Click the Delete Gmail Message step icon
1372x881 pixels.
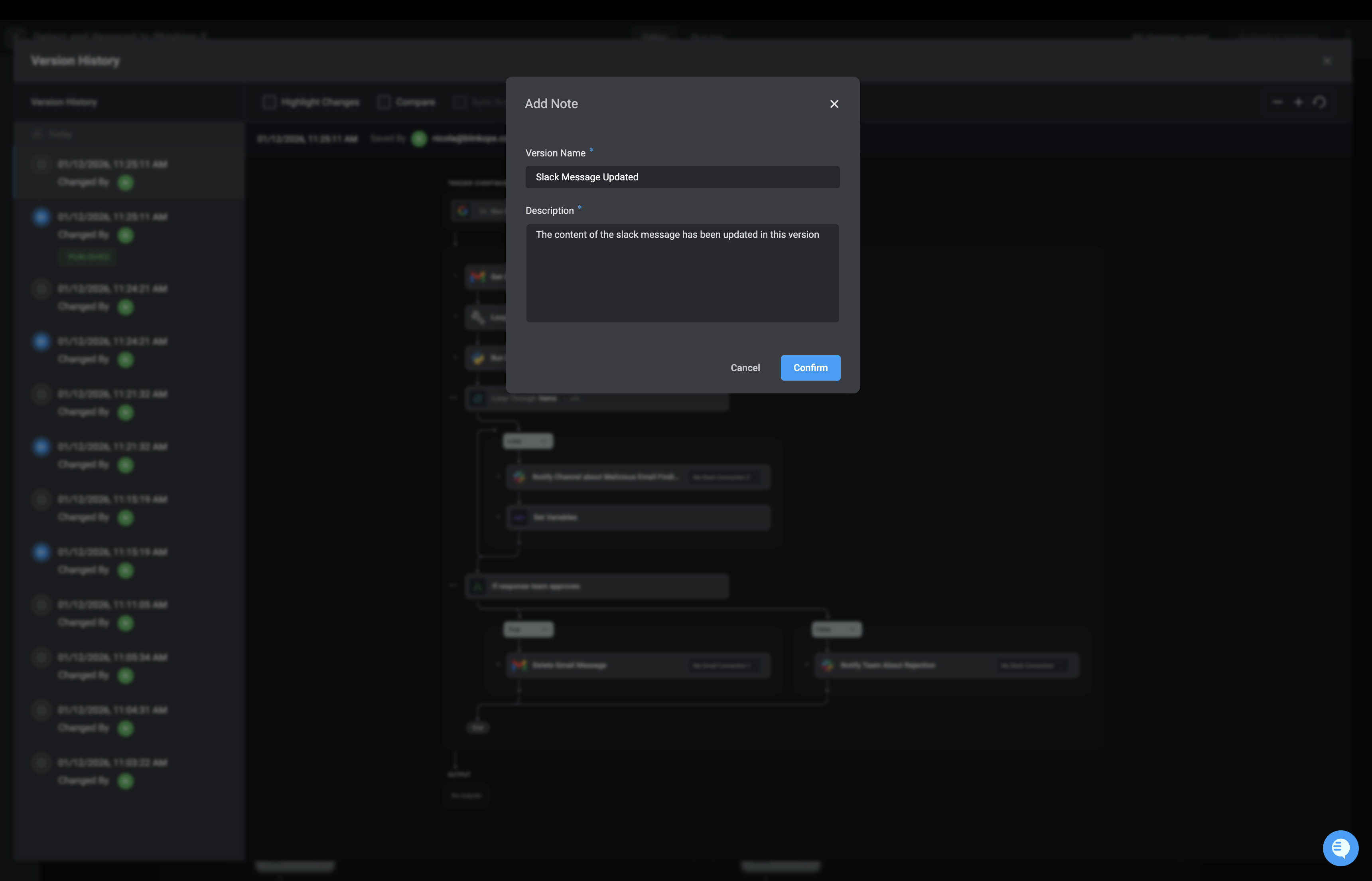coord(519,665)
